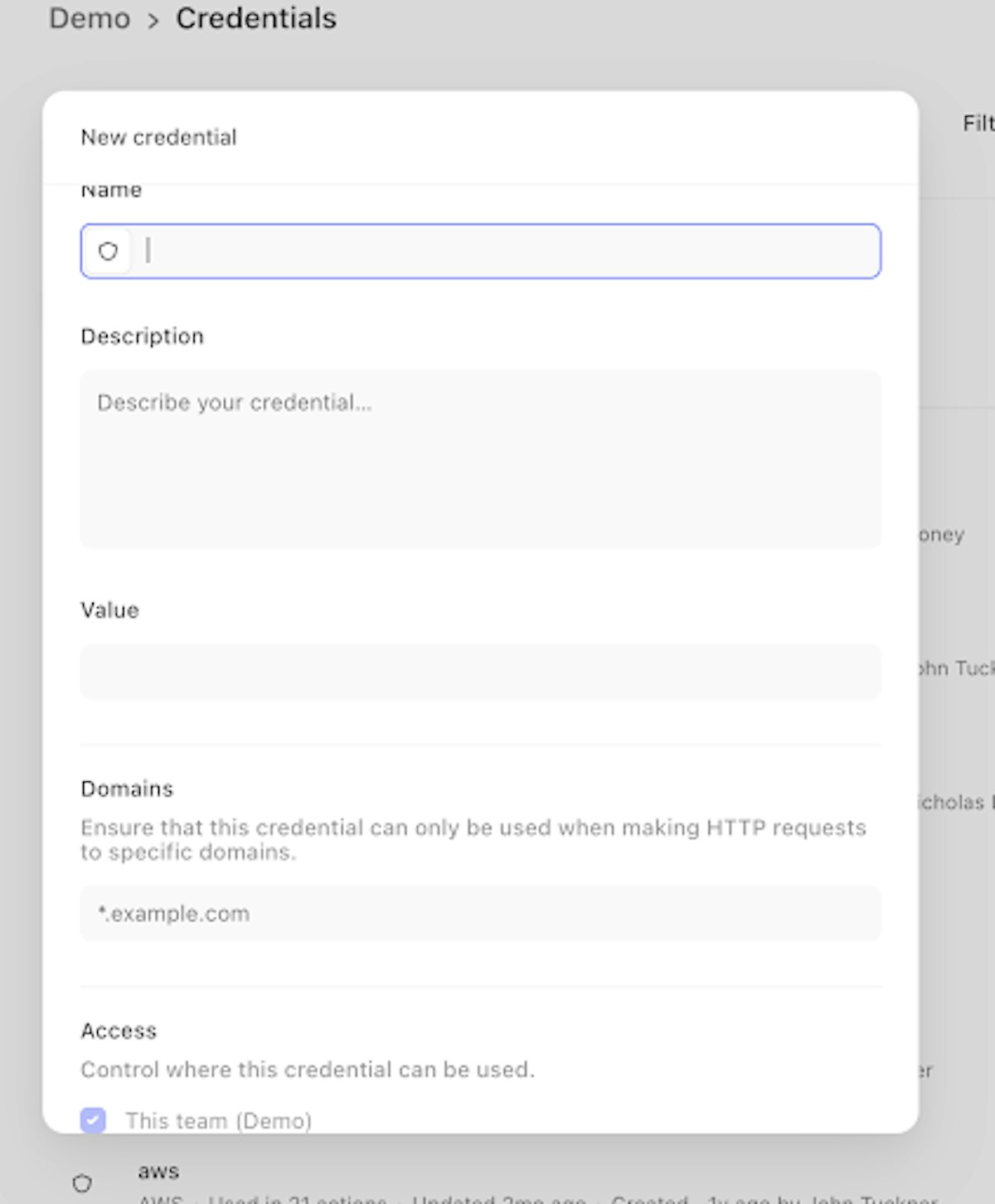Select the Value input field
Image resolution: width=995 pixels, height=1204 pixels.
[480, 672]
